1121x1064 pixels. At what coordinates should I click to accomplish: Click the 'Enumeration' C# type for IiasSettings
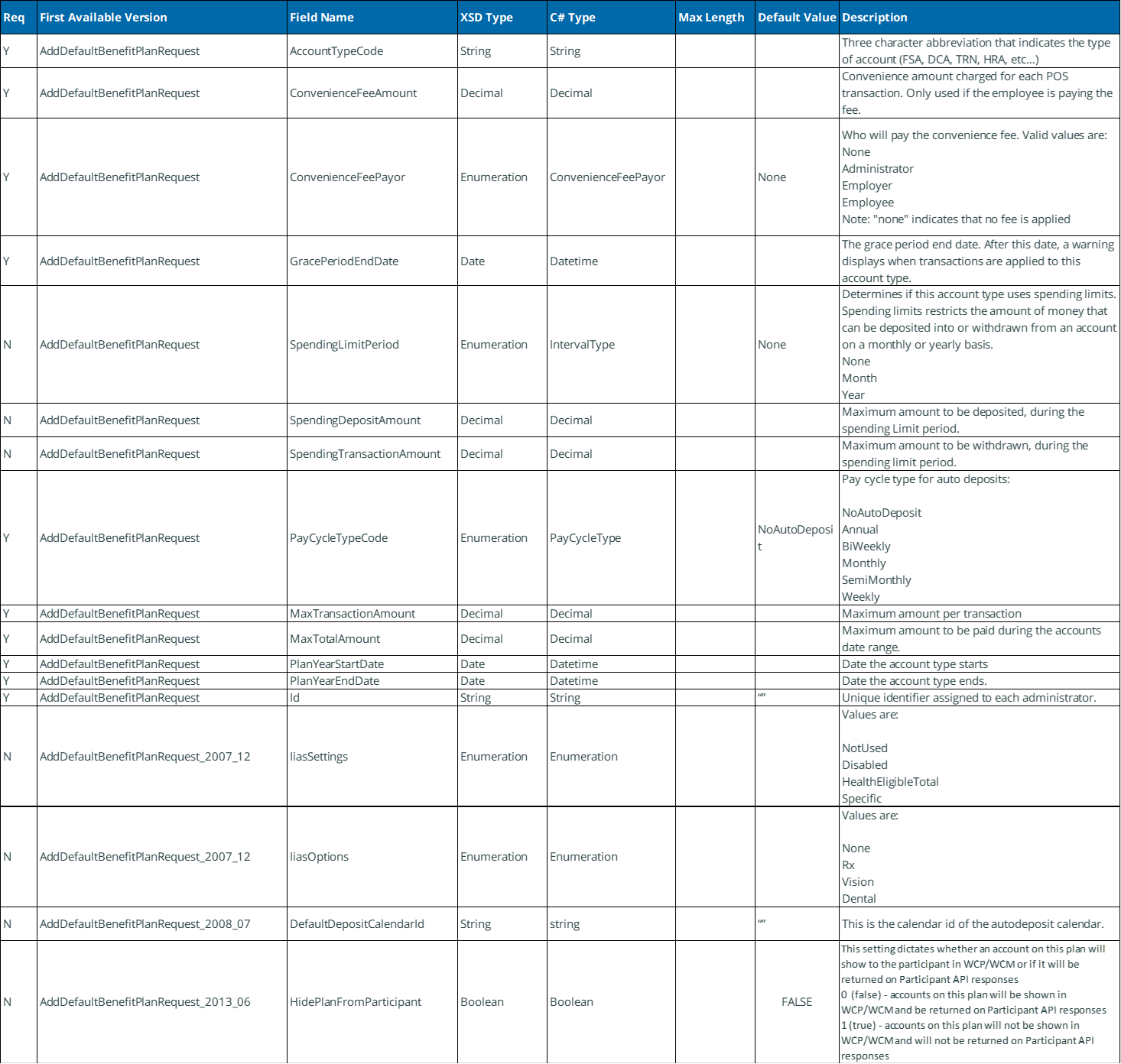pos(611,757)
